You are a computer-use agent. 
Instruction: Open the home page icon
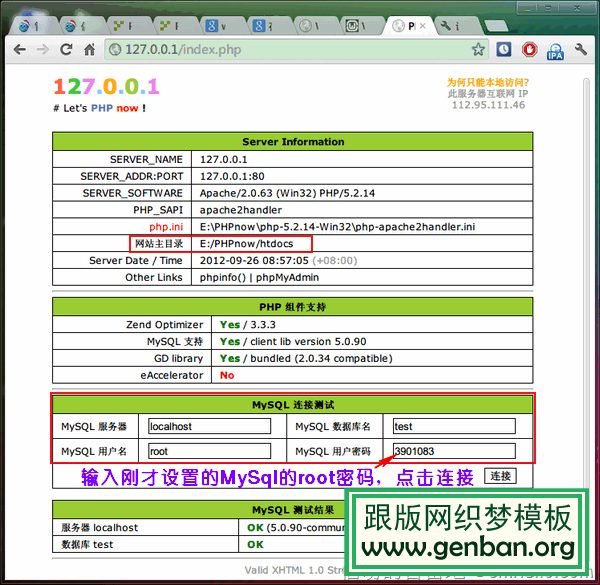(90, 49)
